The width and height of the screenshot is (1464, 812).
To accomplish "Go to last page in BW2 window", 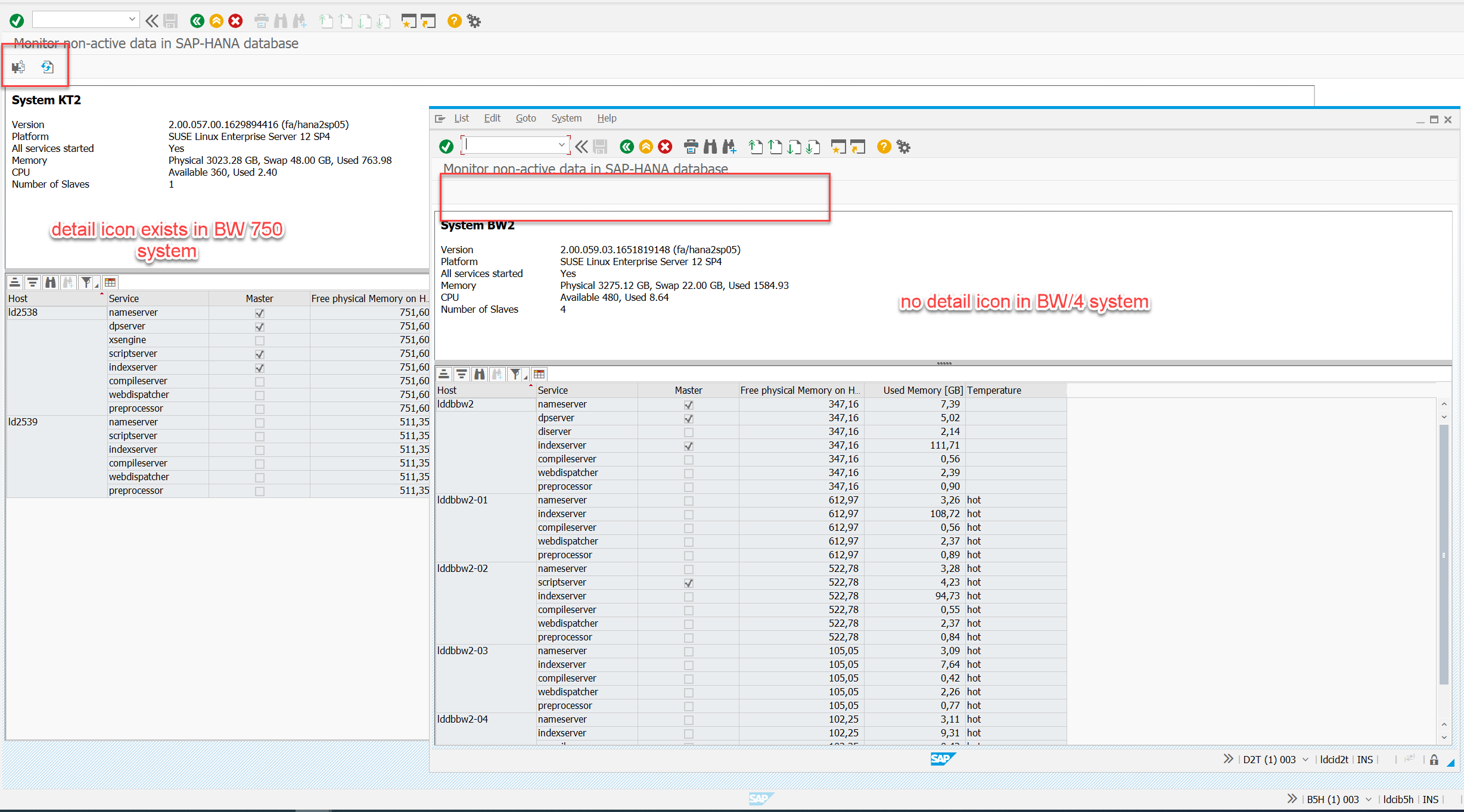I will pos(813,147).
